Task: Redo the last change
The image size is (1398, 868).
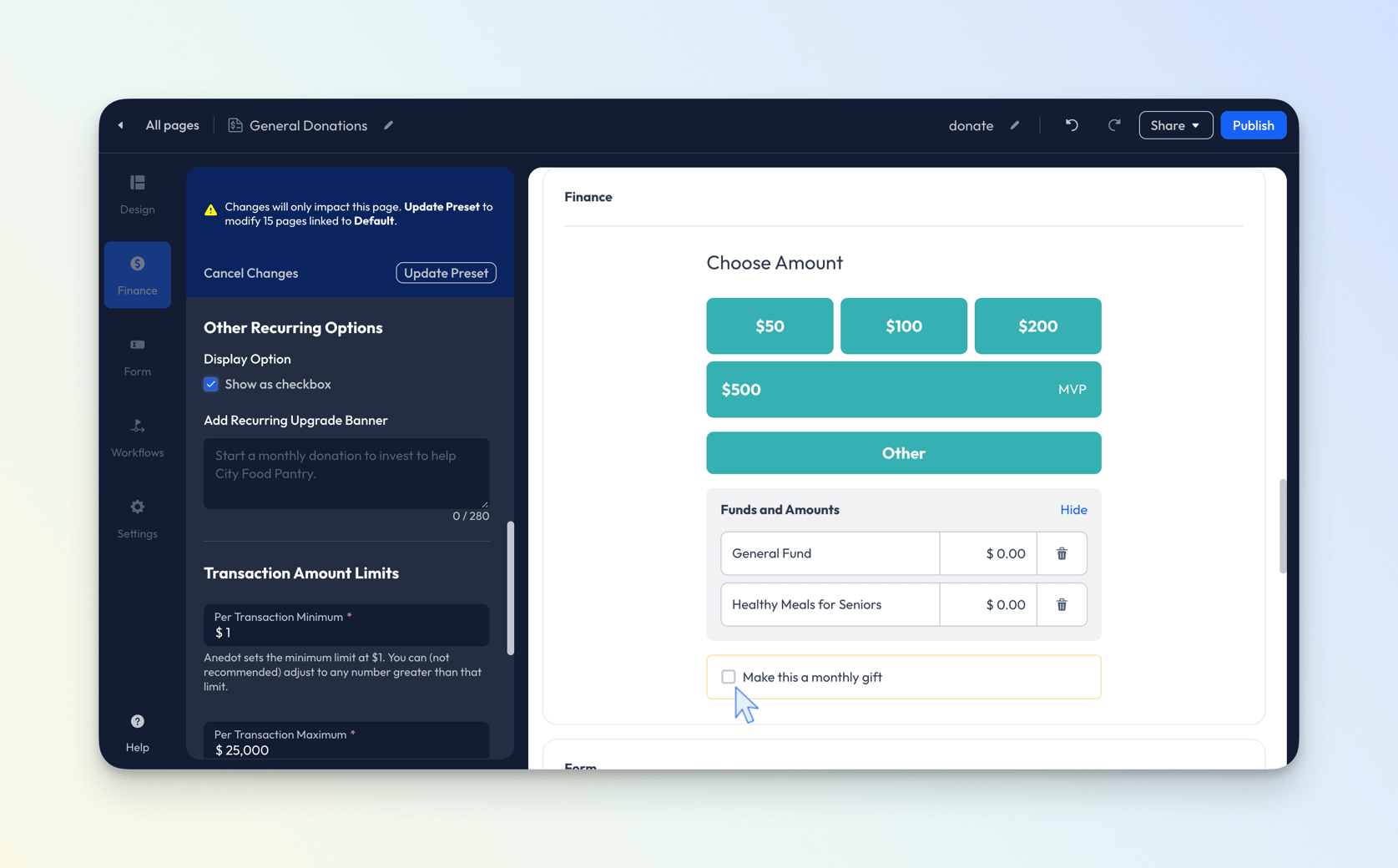Action: click(x=1114, y=125)
